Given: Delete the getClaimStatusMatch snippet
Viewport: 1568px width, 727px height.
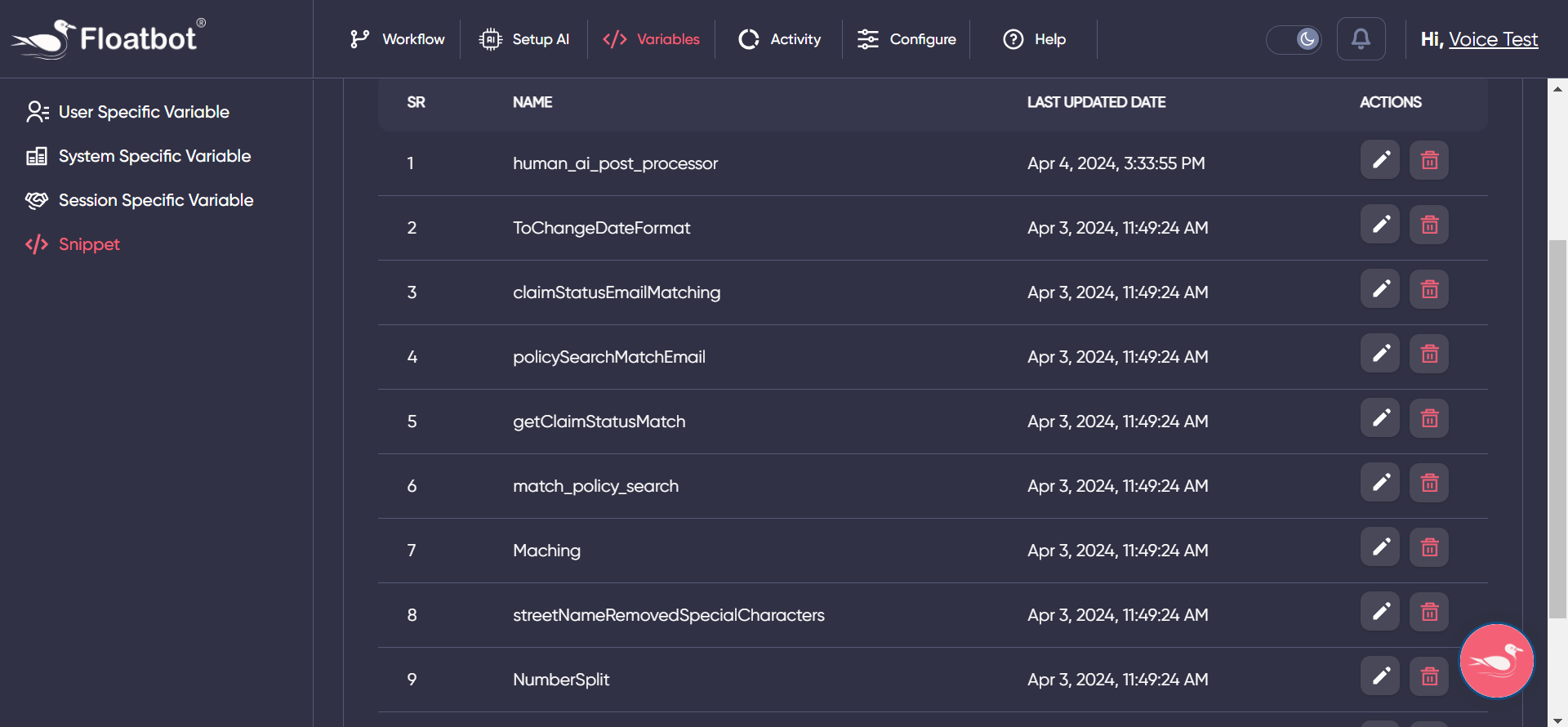Looking at the screenshot, I should (x=1429, y=418).
